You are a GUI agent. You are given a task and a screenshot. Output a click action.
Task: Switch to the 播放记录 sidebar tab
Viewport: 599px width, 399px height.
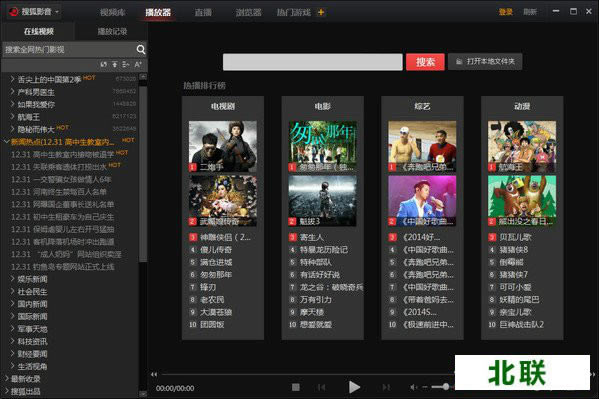(112, 31)
